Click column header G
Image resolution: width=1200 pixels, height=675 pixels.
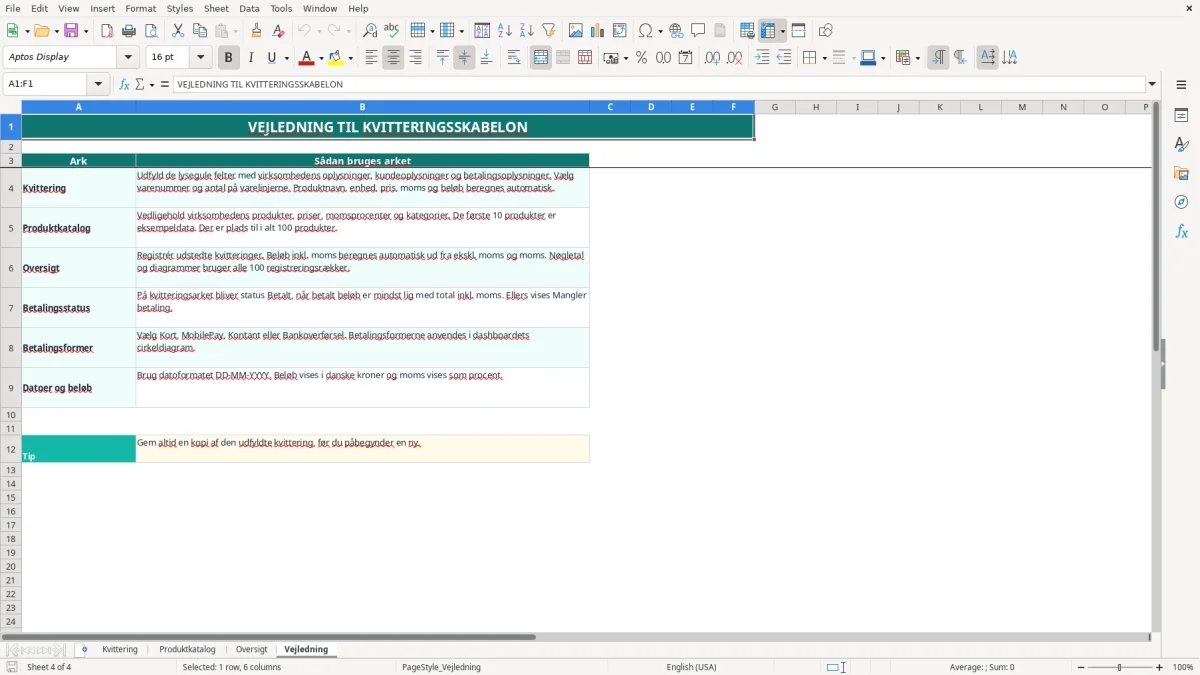[x=775, y=107]
